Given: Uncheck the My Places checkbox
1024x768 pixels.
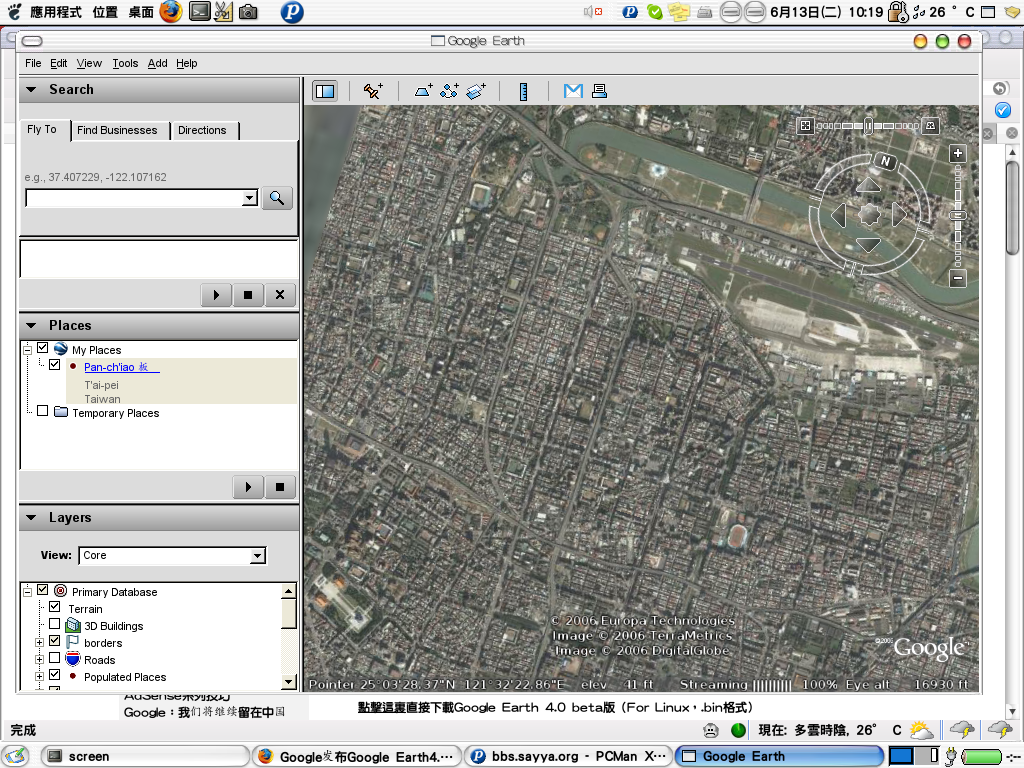Looking at the screenshot, I should pyautogui.click(x=43, y=348).
